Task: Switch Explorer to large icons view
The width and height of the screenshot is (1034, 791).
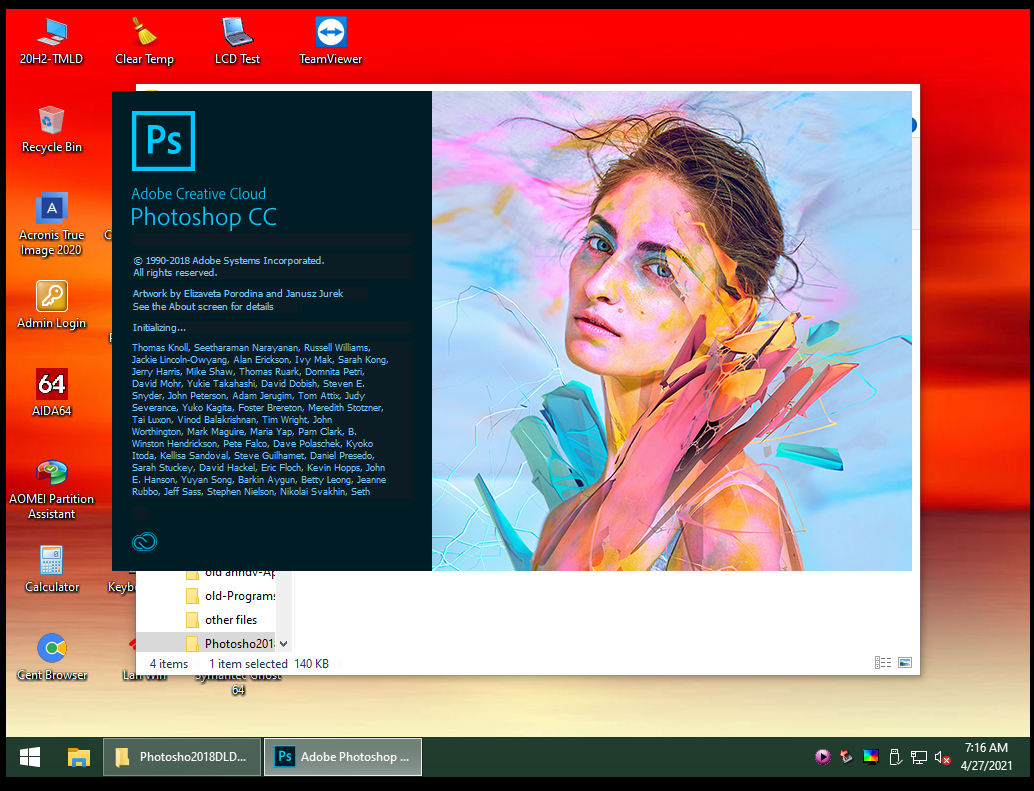Action: tap(905, 662)
